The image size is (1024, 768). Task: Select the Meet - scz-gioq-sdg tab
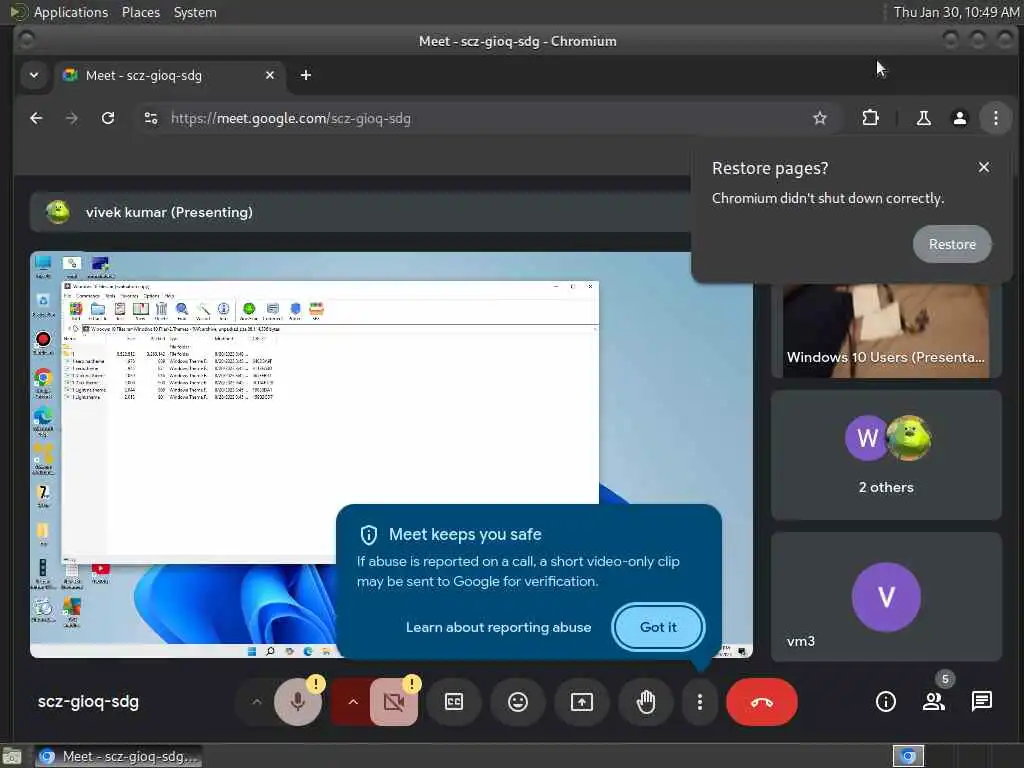pyautogui.click(x=168, y=75)
